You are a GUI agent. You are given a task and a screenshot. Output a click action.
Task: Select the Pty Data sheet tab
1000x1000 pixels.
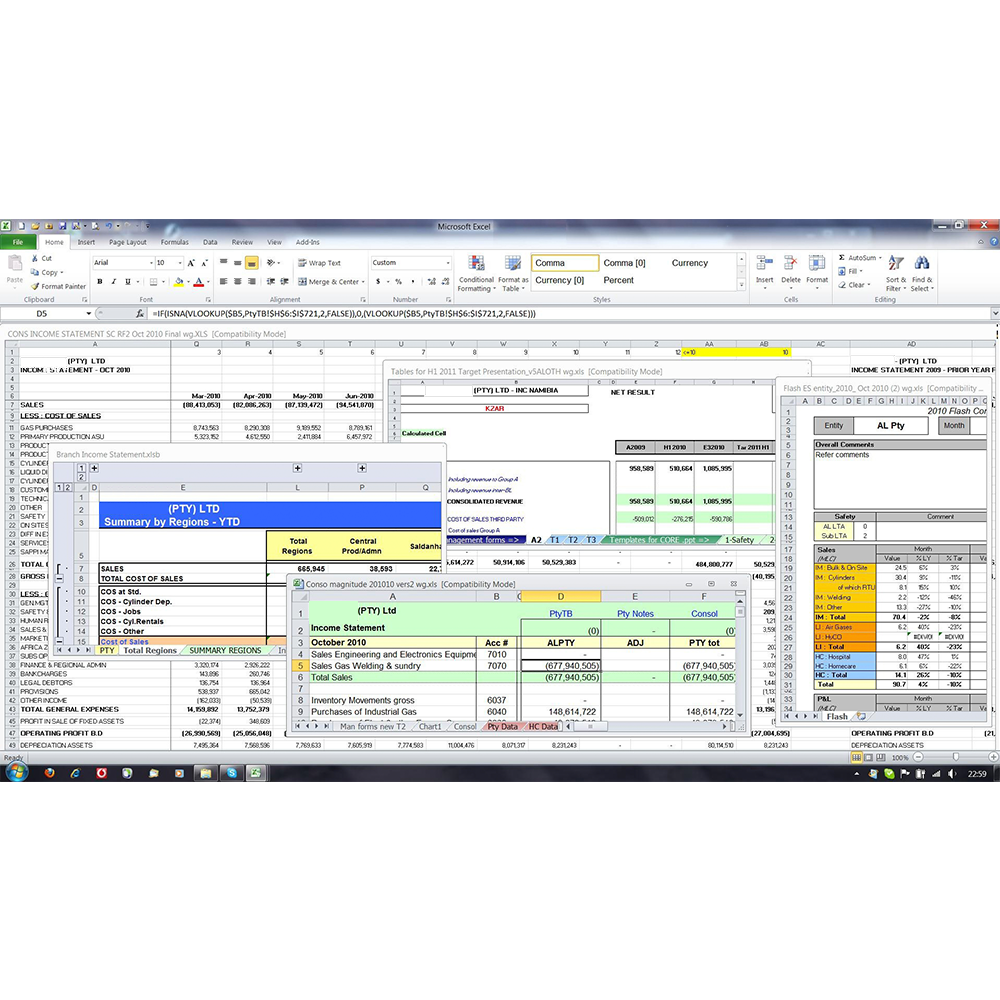(503, 726)
